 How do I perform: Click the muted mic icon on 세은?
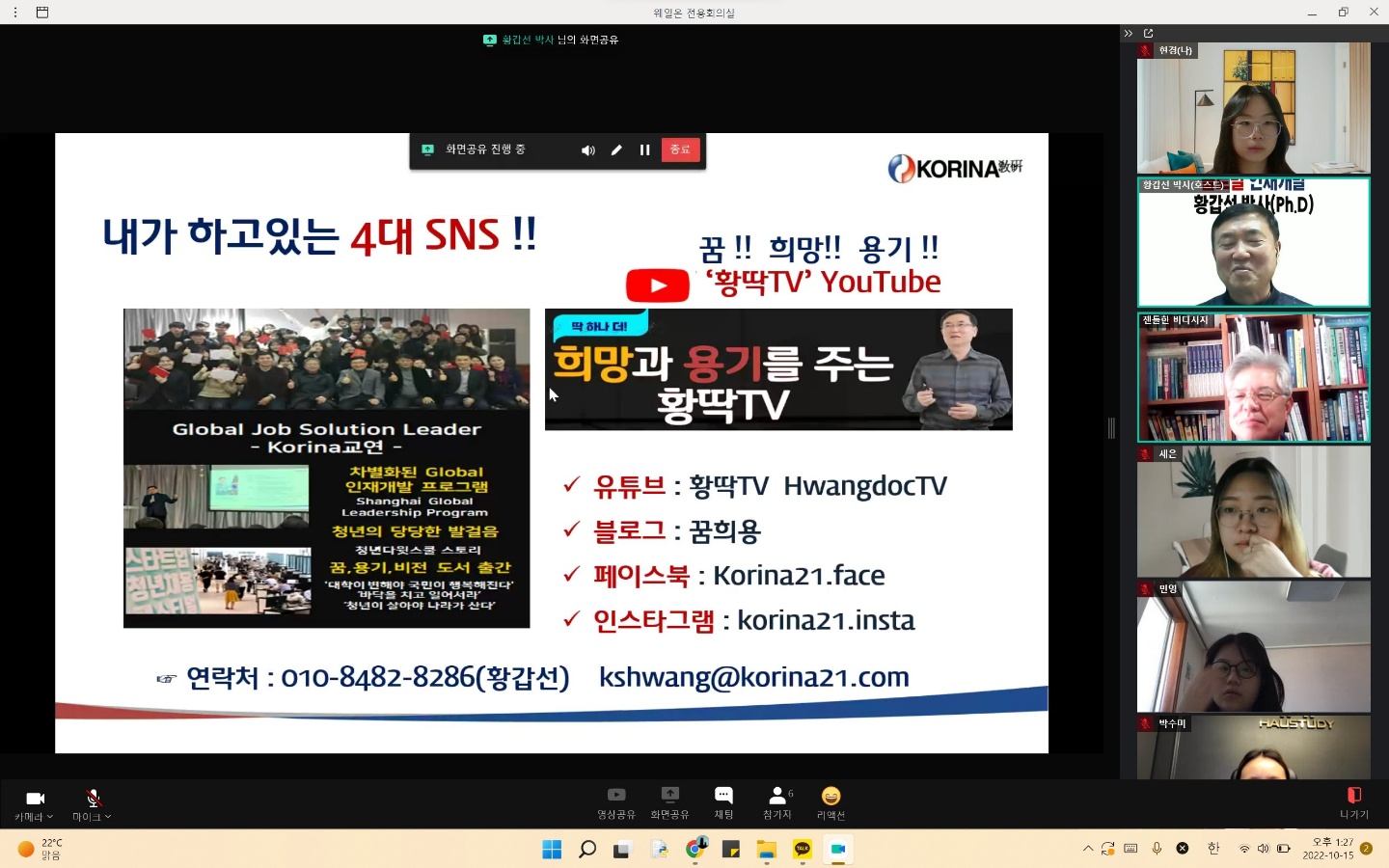(1146, 453)
